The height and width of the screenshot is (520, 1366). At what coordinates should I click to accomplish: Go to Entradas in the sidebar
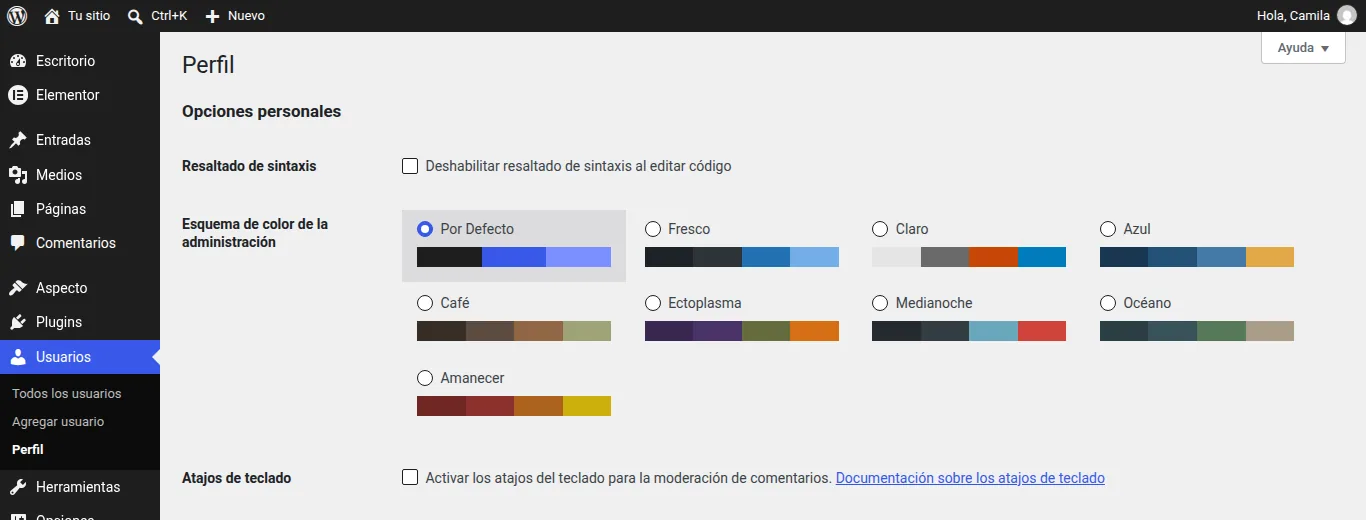(x=80, y=140)
